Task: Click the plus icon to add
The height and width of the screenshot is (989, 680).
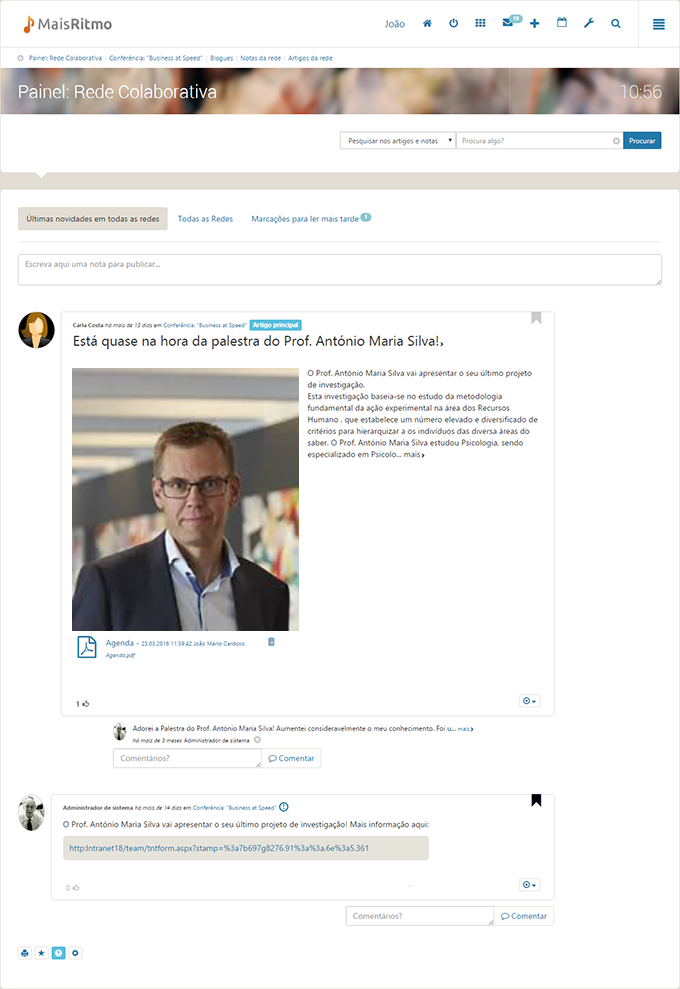Action: (x=534, y=23)
